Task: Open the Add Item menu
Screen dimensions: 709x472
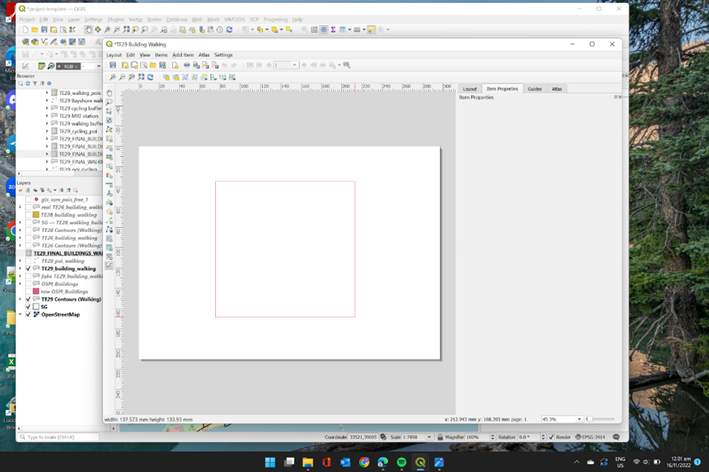Action: coord(183,55)
